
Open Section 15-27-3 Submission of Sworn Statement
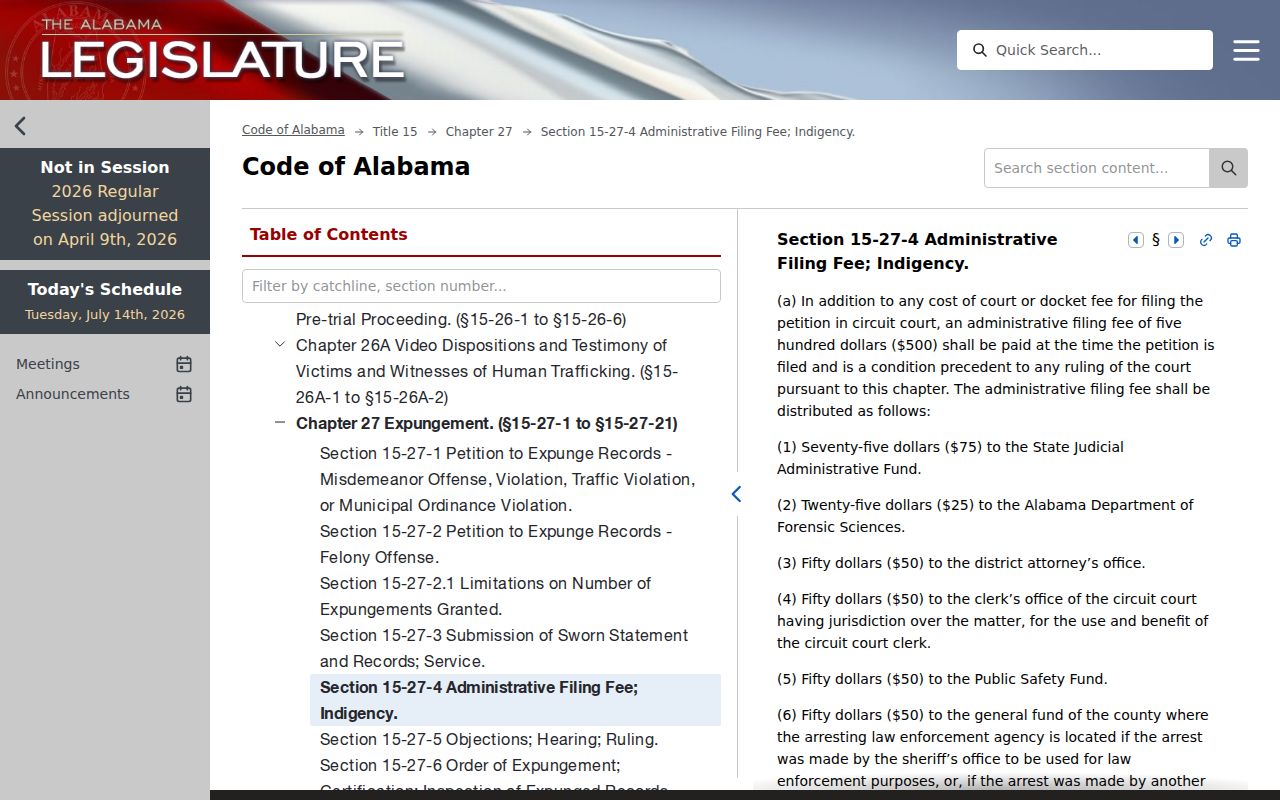(x=504, y=648)
